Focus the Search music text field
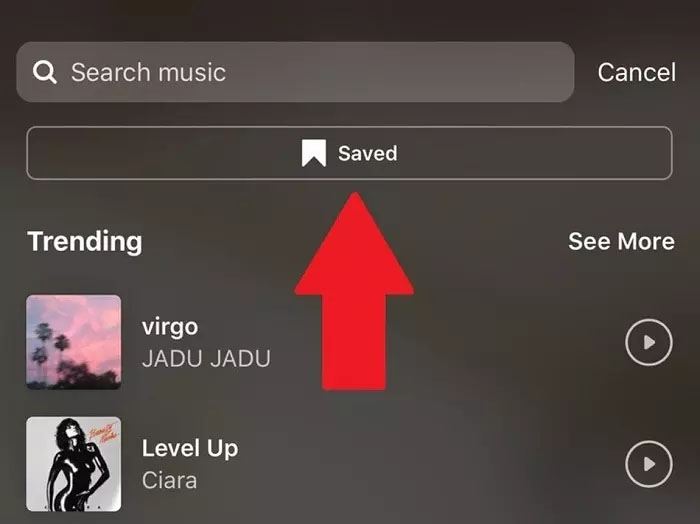 (295, 72)
